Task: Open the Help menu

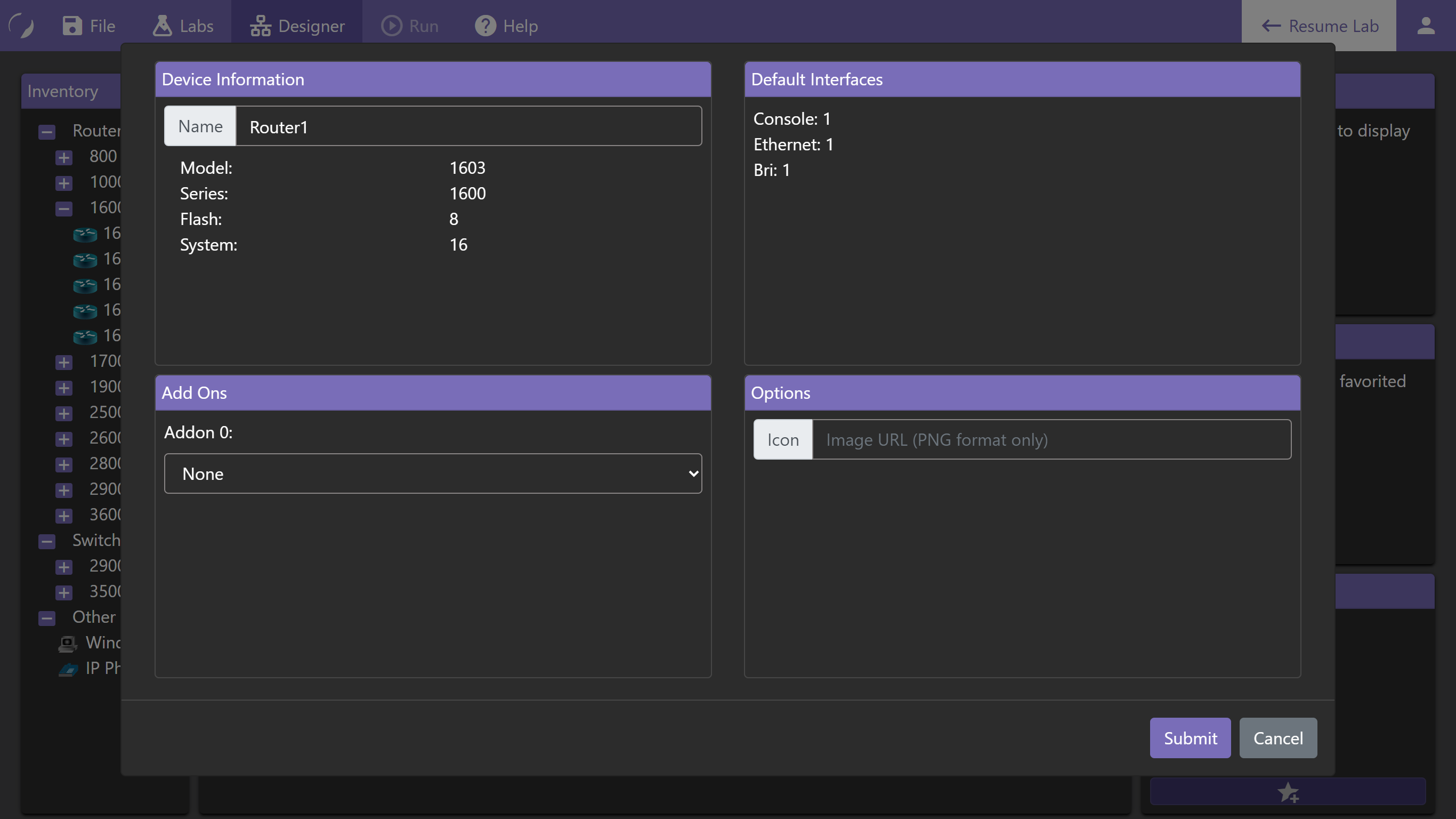Action: tap(506, 26)
